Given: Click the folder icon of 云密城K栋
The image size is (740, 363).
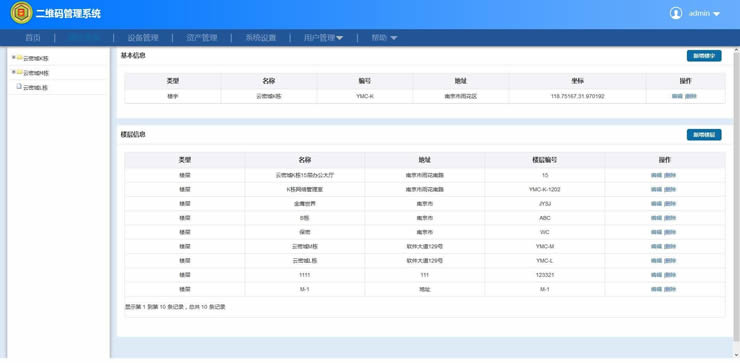Looking at the screenshot, I should (x=20, y=58).
